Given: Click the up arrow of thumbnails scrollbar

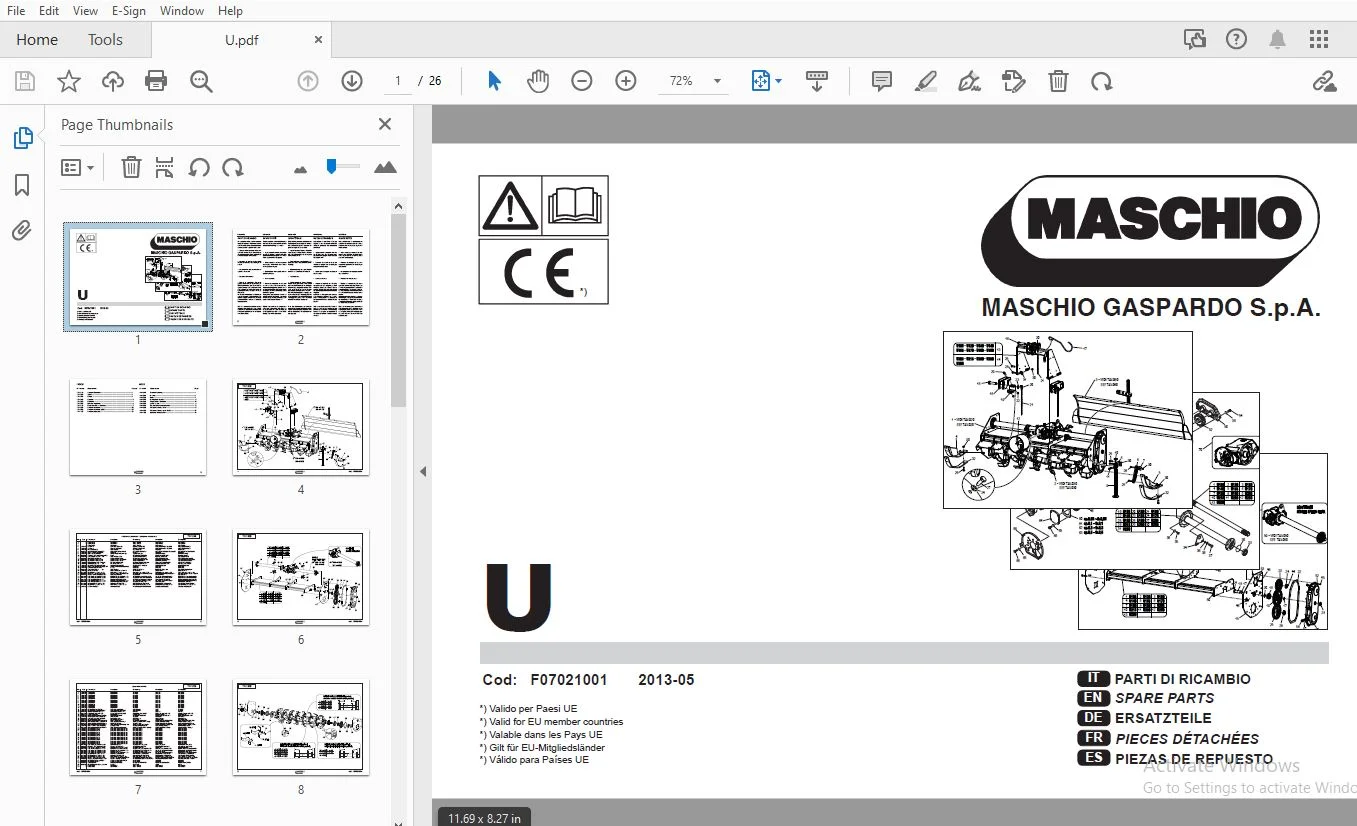Looking at the screenshot, I should (398, 206).
